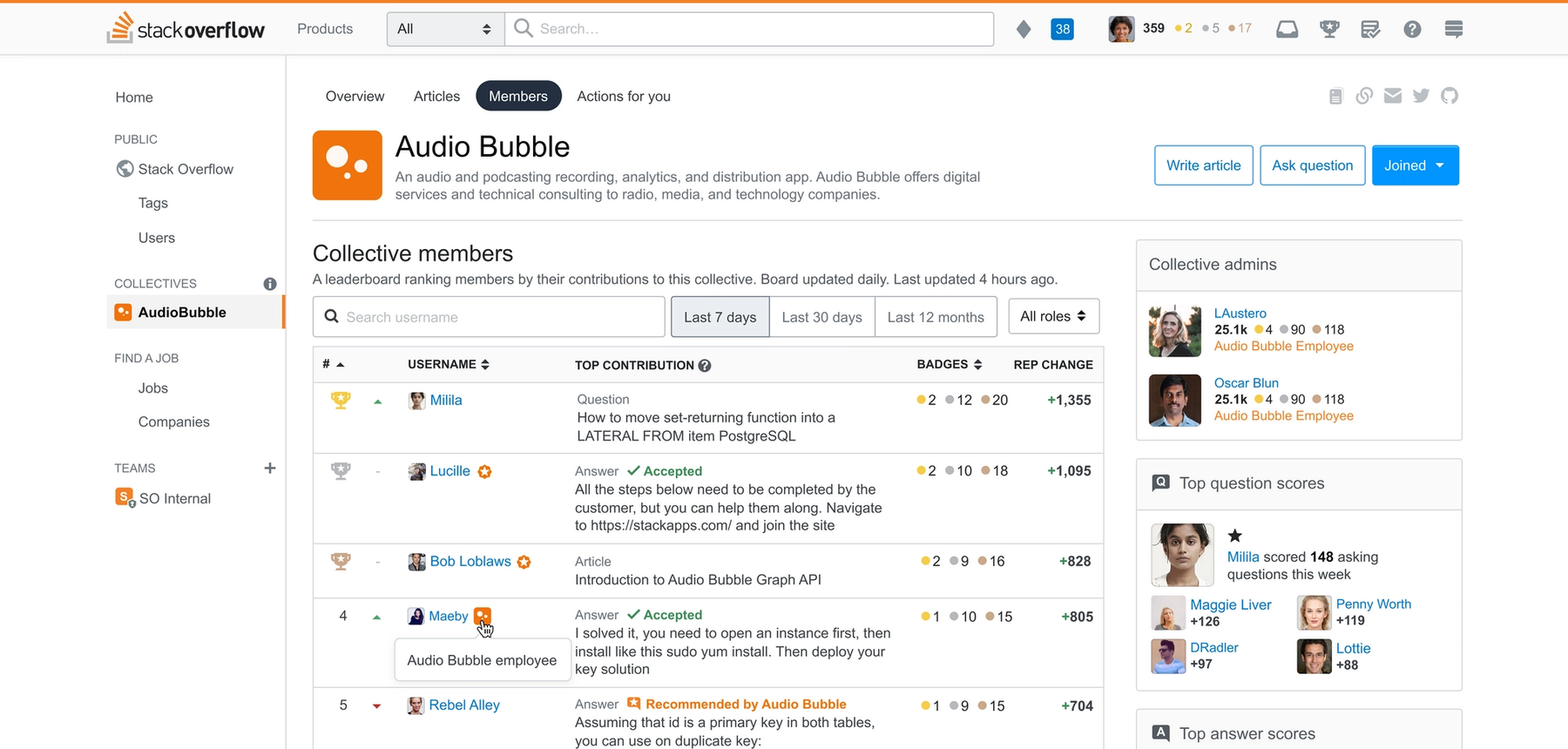This screenshot has height=749, width=1568.
Task: Sort by the Username column
Action: [x=449, y=364]
